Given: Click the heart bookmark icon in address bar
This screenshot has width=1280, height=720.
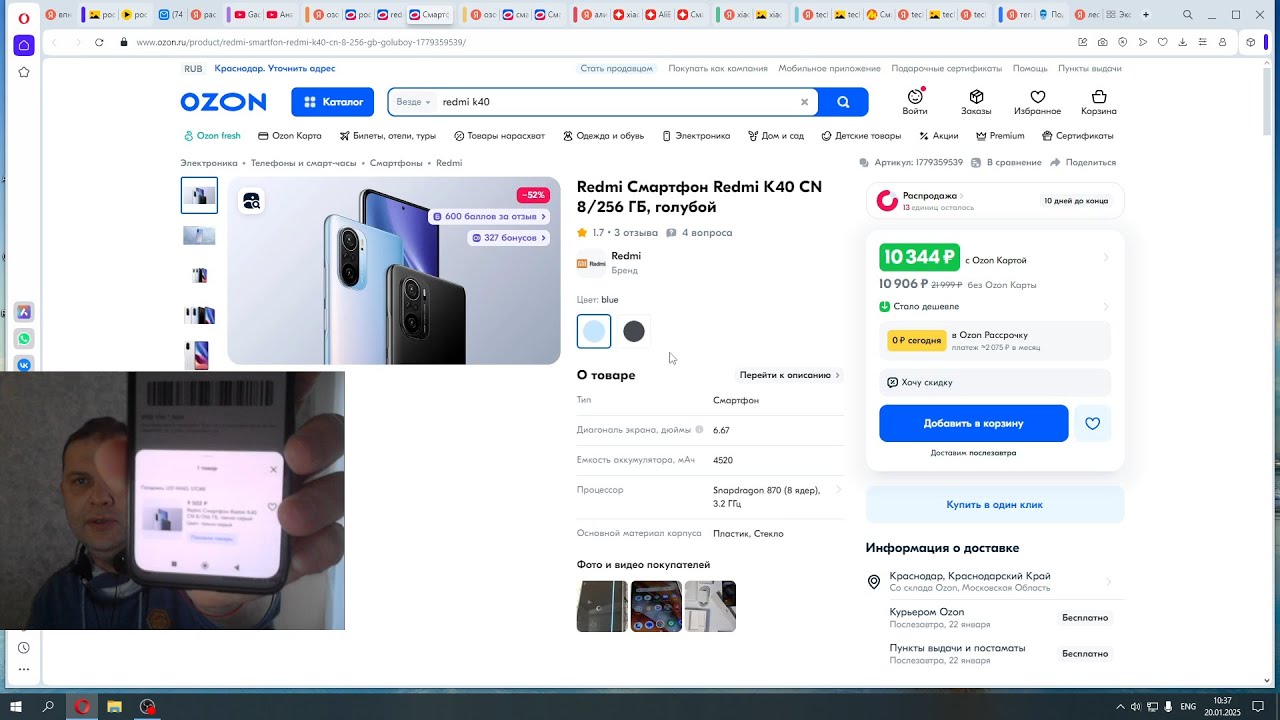Looking at the screenshot, I should [x=1162, y=42].
